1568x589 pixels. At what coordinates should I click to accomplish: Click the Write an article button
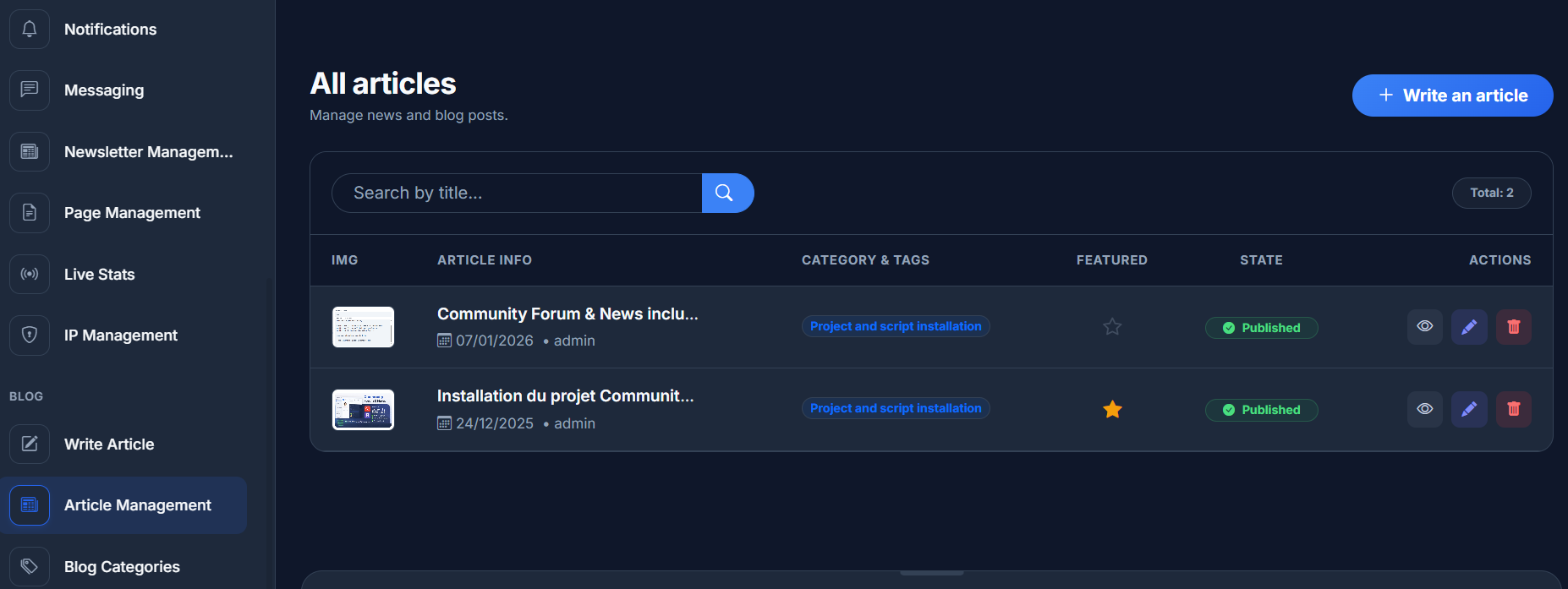(1452, 95)
